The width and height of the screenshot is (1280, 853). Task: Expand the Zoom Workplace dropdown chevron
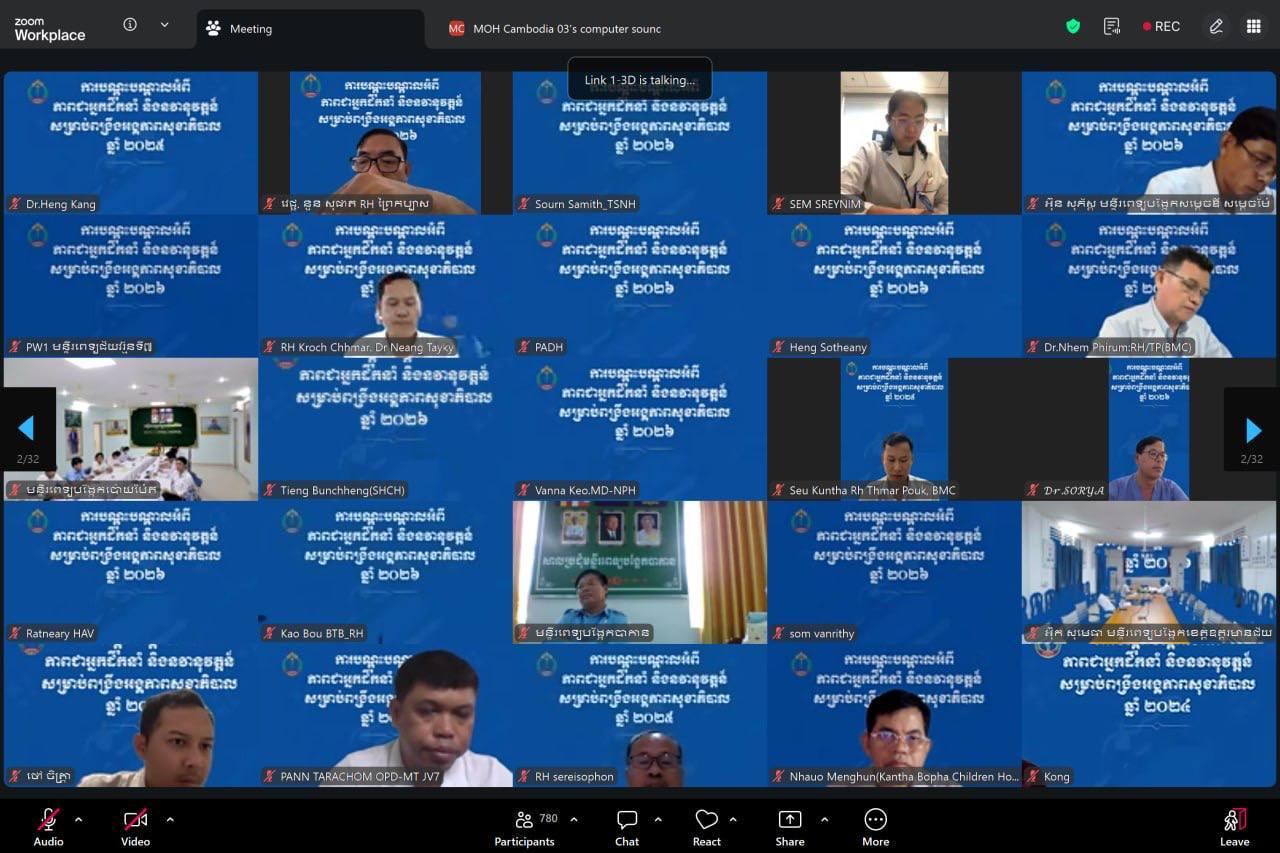164,25
